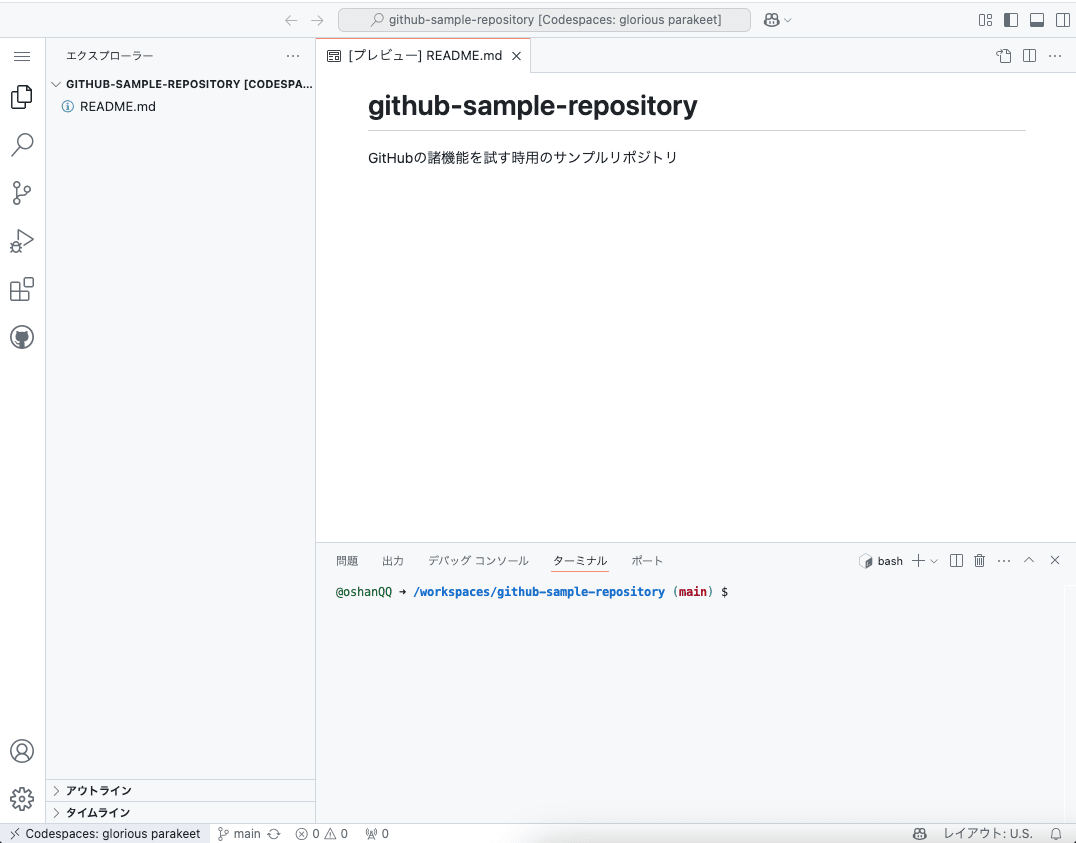Open terminal panel more actions

(x=1004, y=561)
